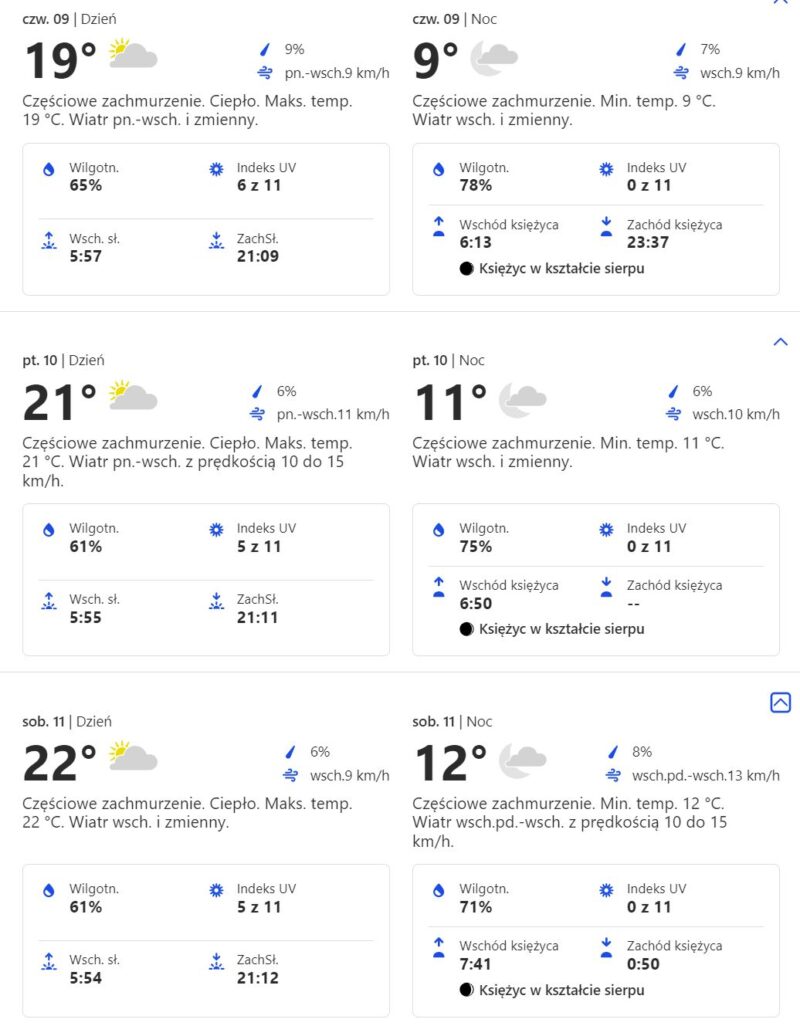Click the Friday day partly cloudy icon
The width and height of the screenshot is (800, 1026).
[133, 396]
